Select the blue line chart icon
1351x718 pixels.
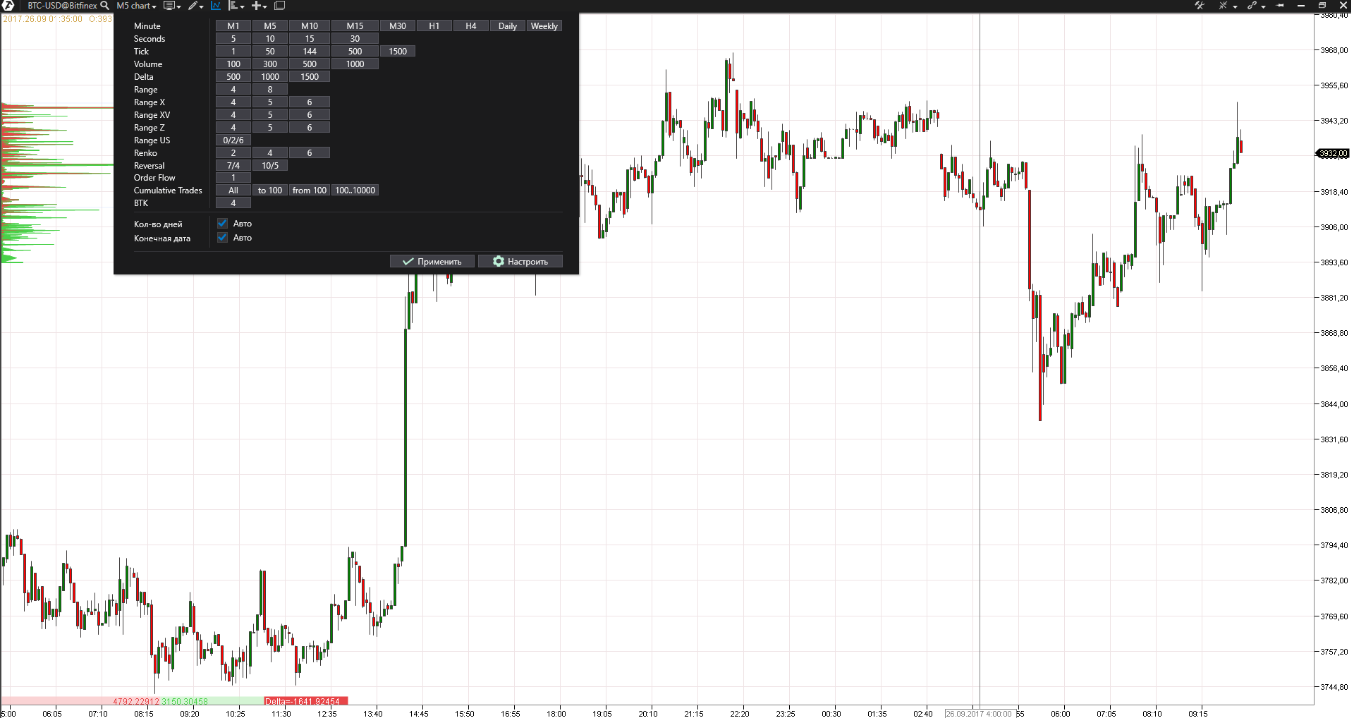click(215, 5)
